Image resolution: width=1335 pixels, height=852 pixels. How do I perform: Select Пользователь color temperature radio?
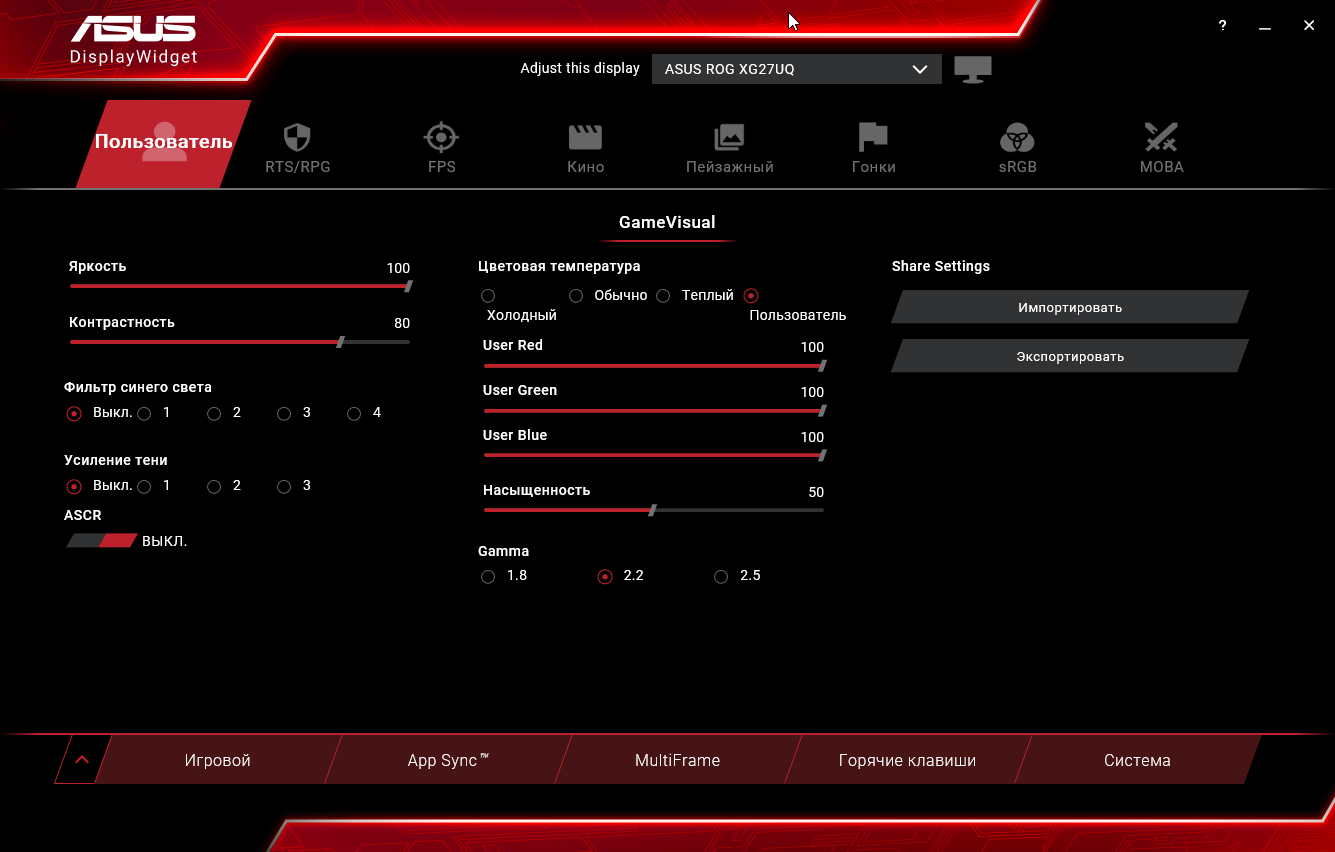click(x=751, y=296)
